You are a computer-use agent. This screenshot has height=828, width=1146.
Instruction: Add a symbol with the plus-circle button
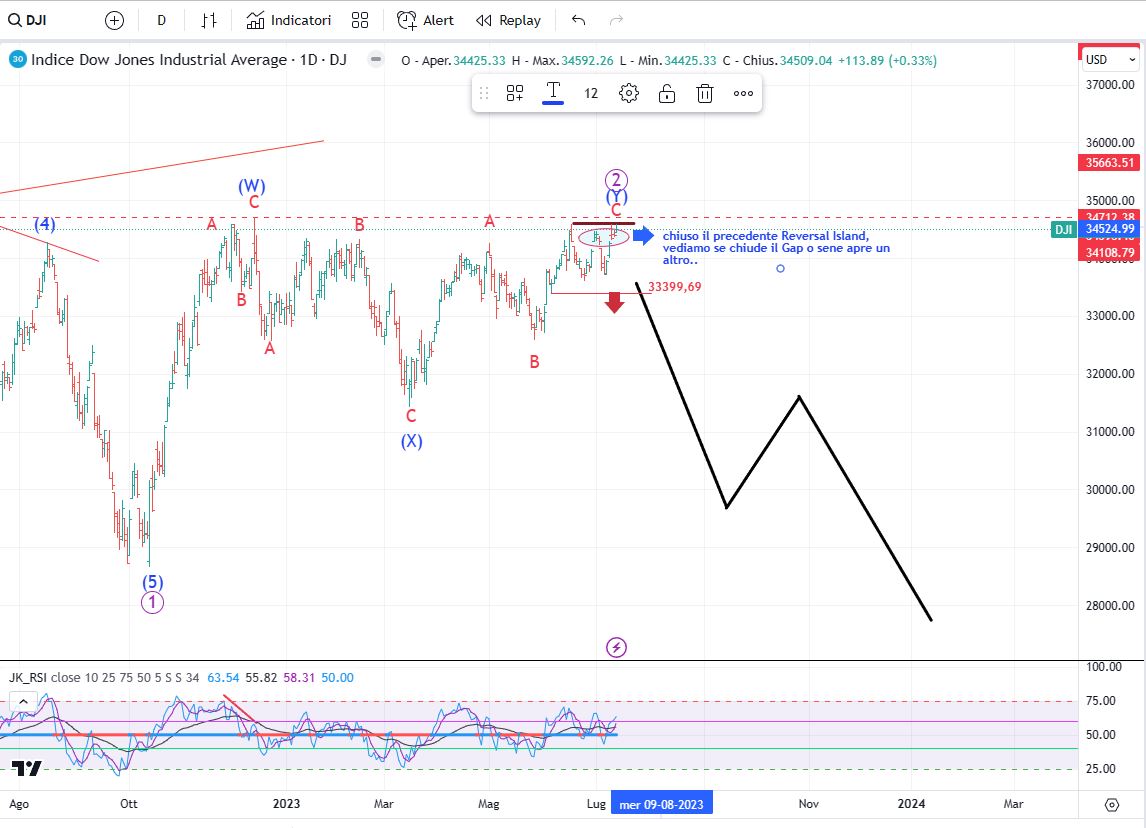(x=114, y=20)
